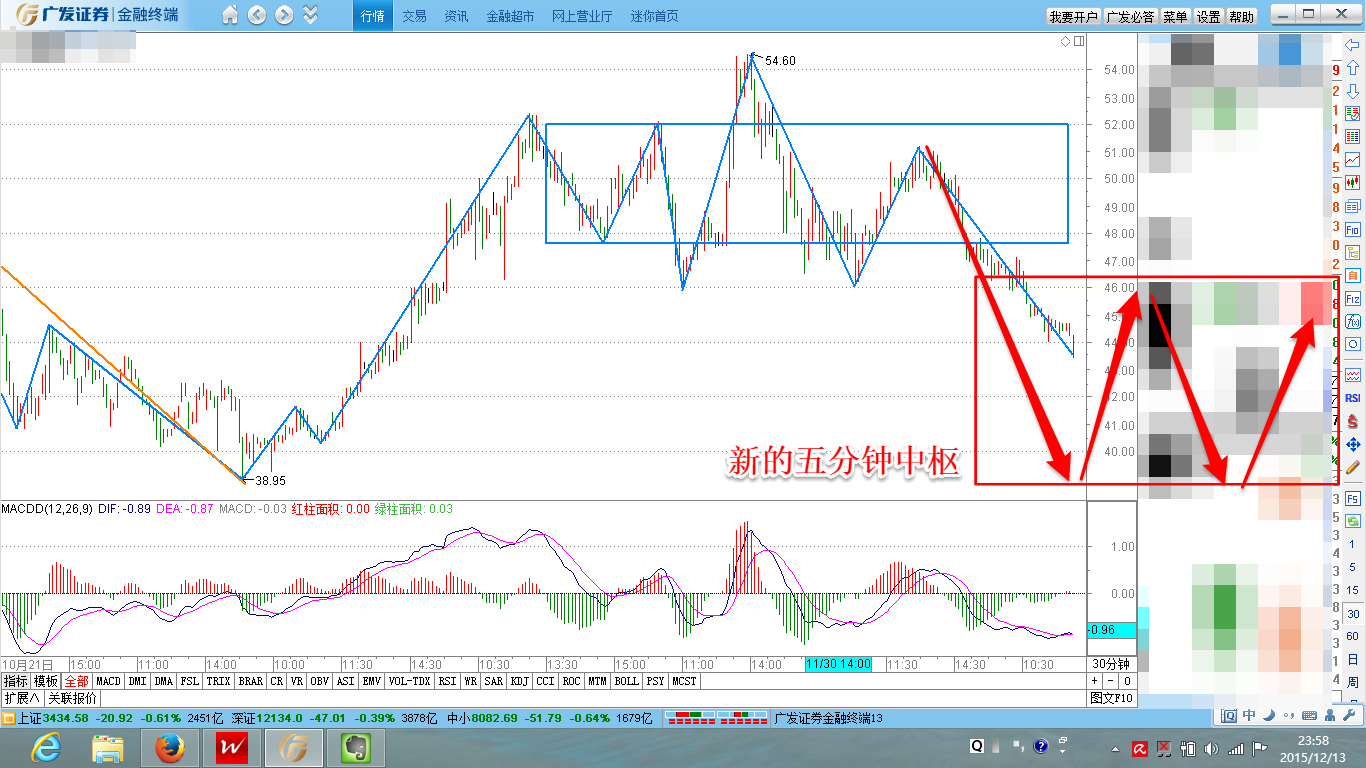Switch to the 5-minute period in the sidebar
The width and height of the screenshot is (1366, 768).
coord(1352,566)
